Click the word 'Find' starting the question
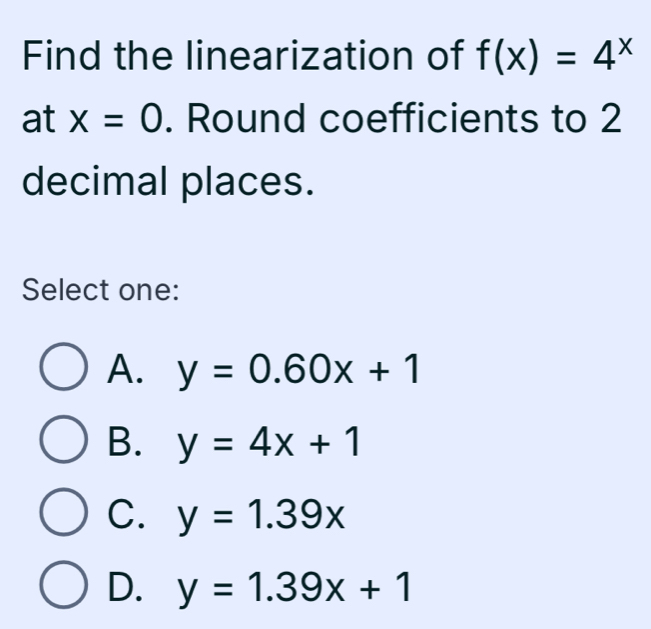The image size is (651, 629). [x=61, y=55]
